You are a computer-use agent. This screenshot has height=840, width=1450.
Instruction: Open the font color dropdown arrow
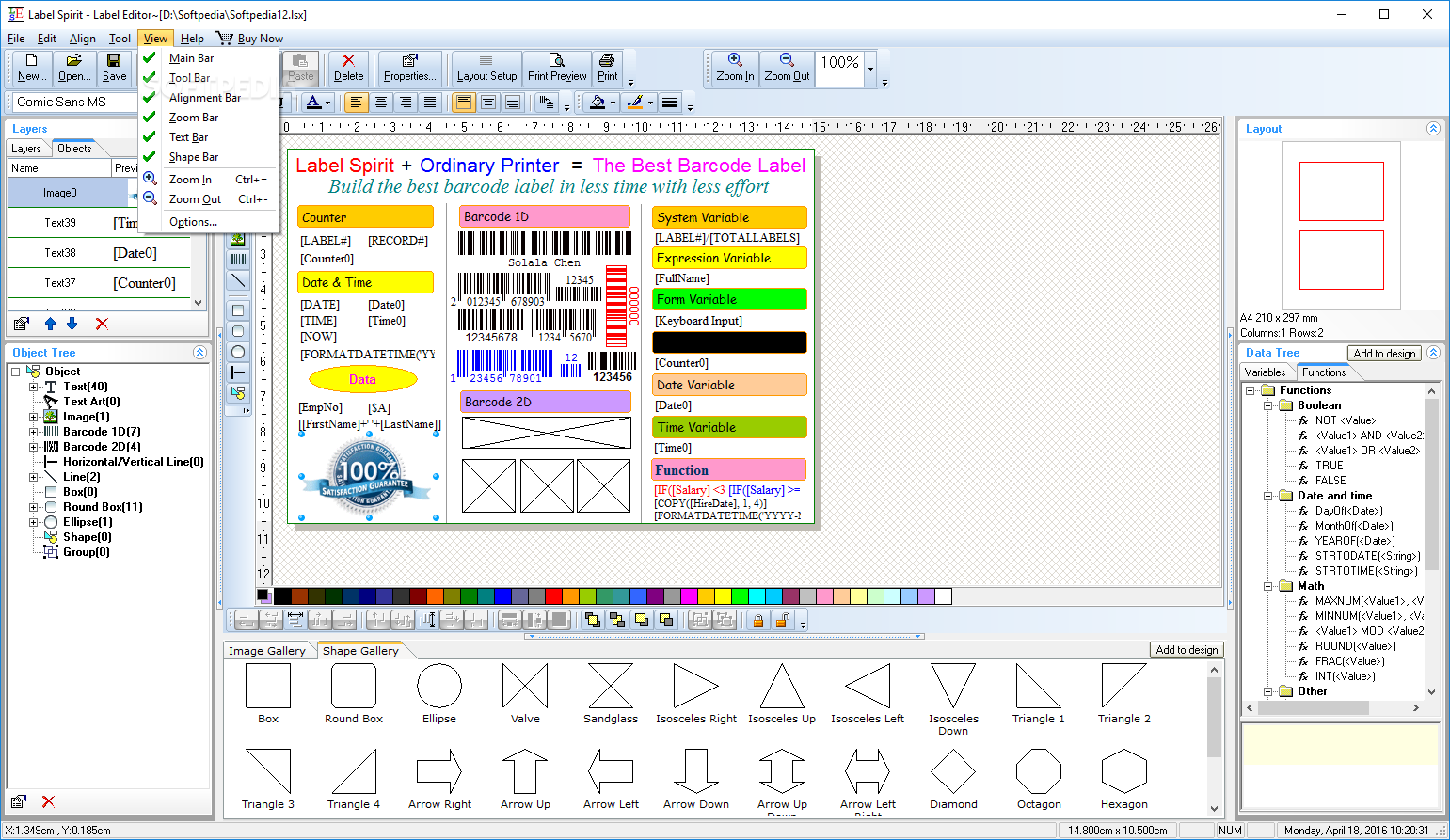327,103
